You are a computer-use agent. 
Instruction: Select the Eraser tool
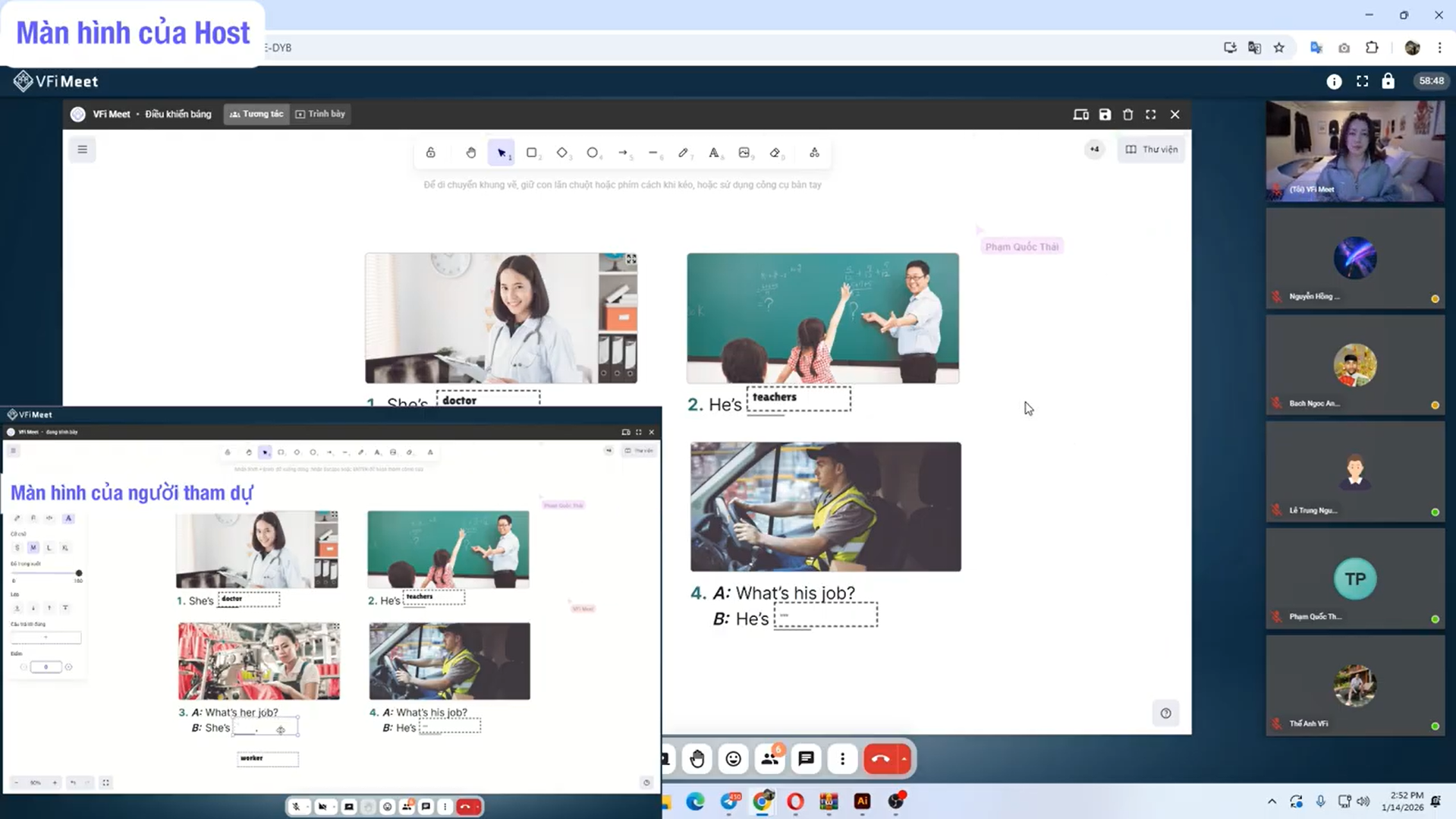pyautogui.click(x=775, y=152)
